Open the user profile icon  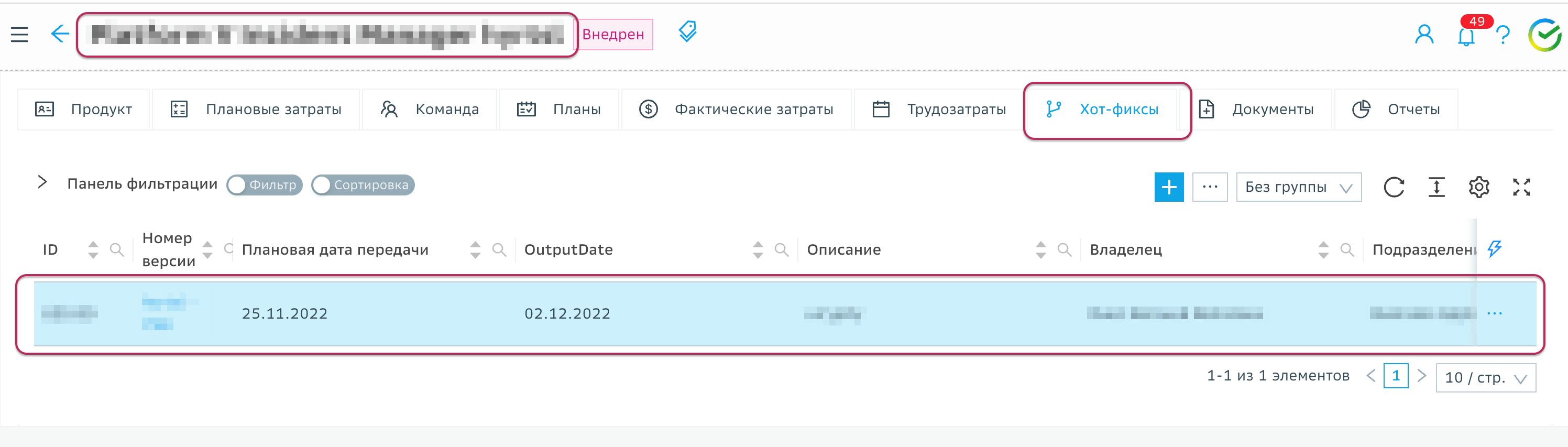tap(1424, 35)
